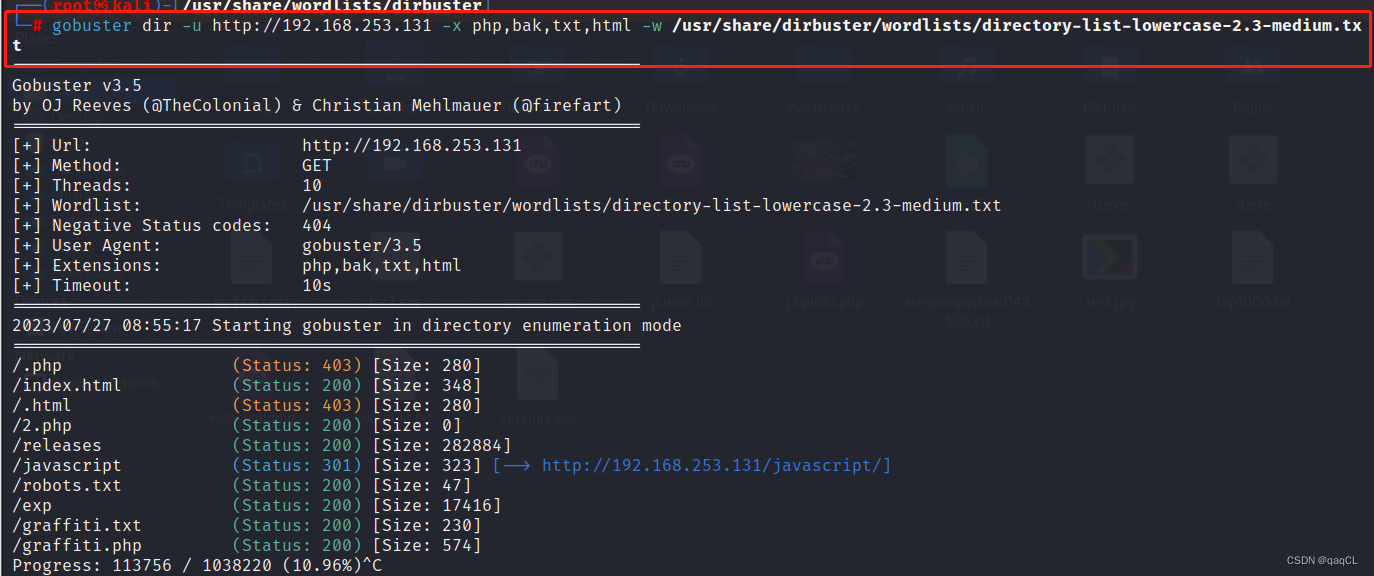The width and height of the screenshot is (1374, 576).
Task: Select the top1000.txt desktop file icon
Action: click(x=1252, y=270)
